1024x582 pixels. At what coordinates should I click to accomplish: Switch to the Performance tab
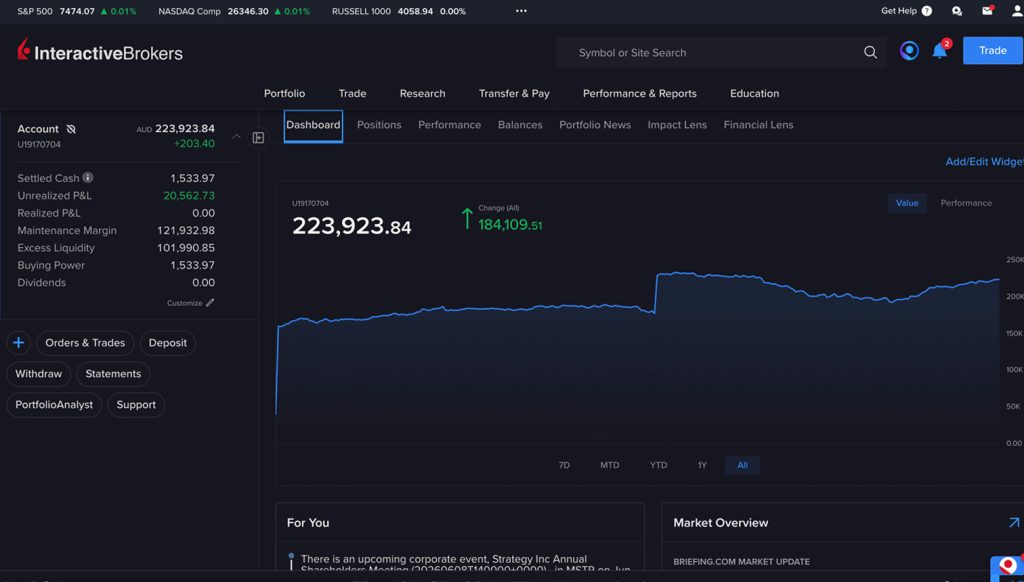tap(449, 125)
